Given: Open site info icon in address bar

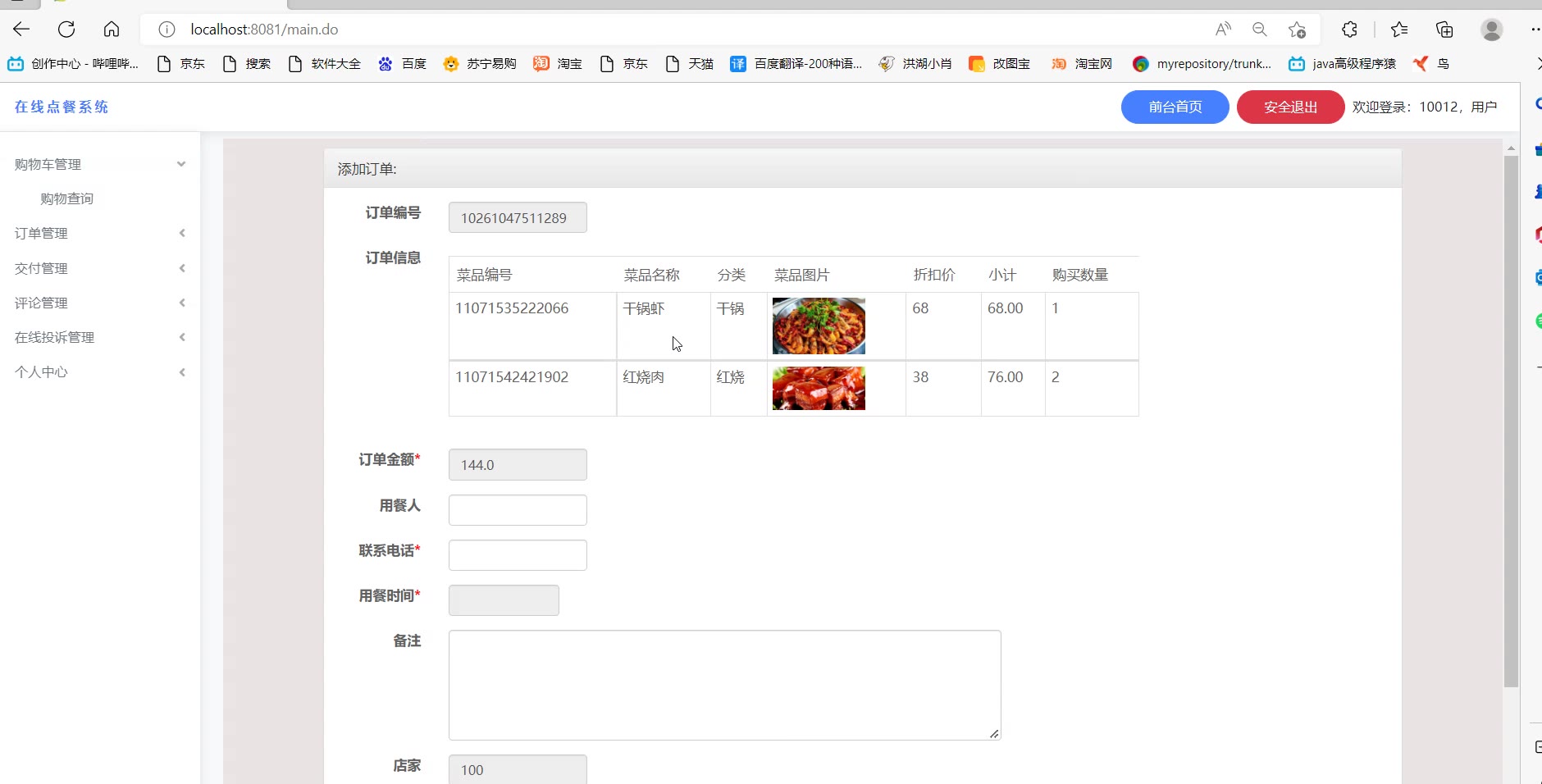Looking at the screenshot, I should click(x=167, y=30).
